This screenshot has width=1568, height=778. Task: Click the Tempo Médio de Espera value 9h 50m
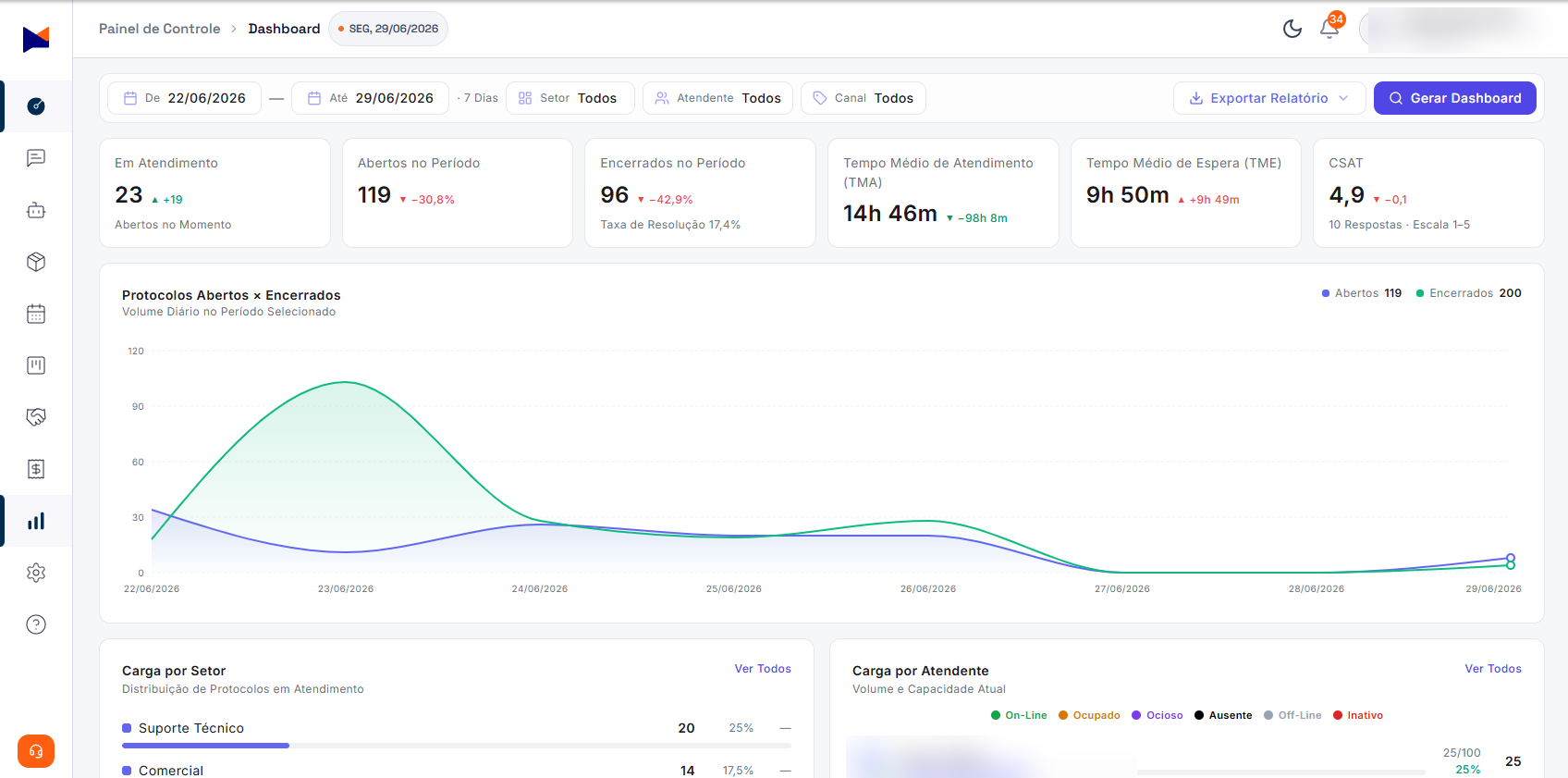coord(1128,195)
